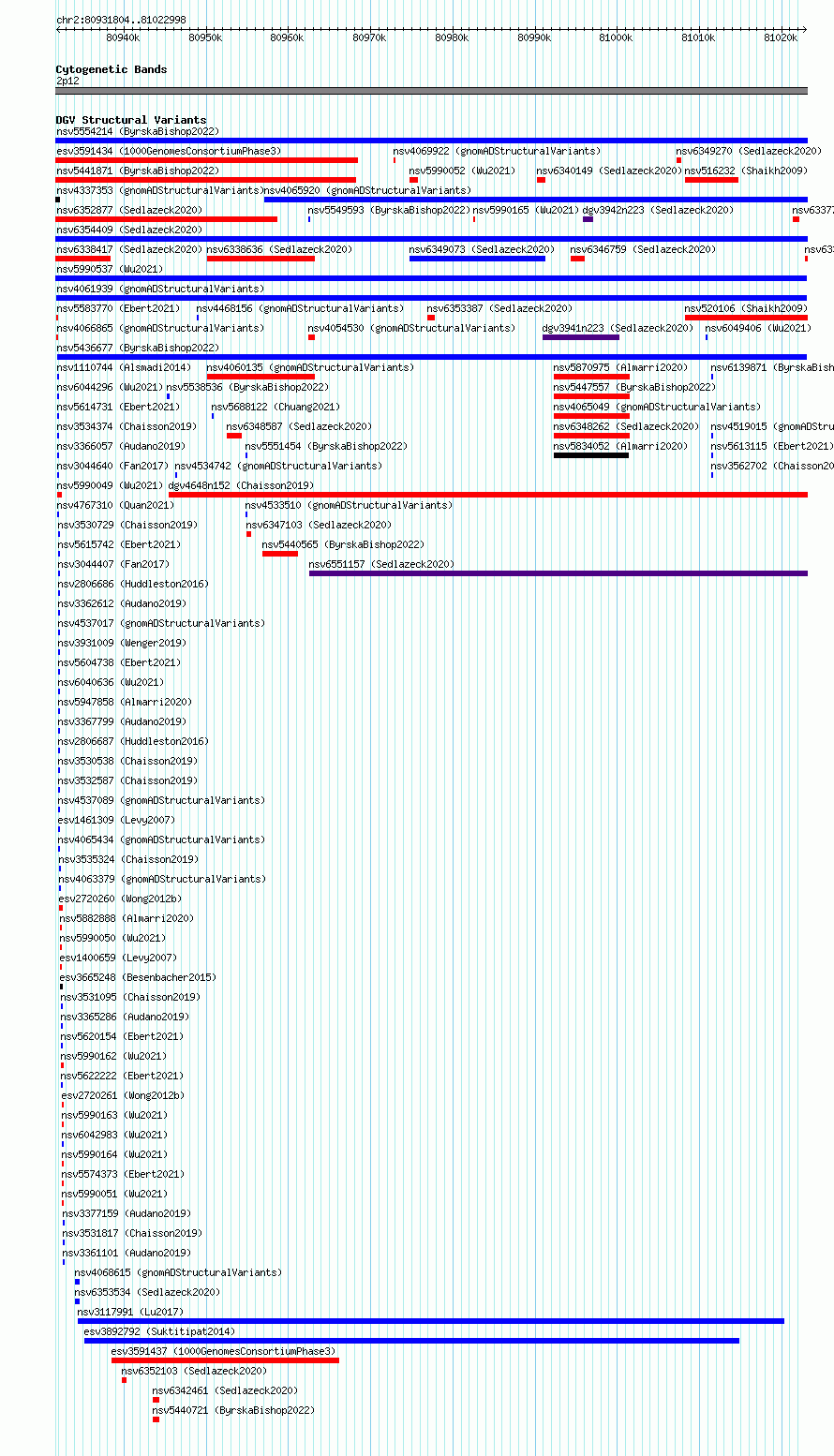Open variant nsv4061939 (gnomADStructuralVariants)
This screenshot has width=834, height=1456.
coord(160,289)
